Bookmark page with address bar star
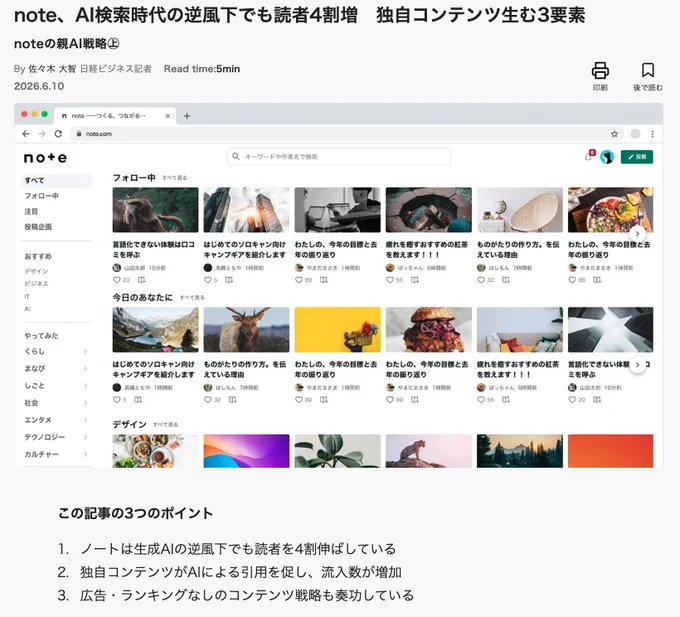Viewport: 680px width, 617px height. click(x=614, y=134)
